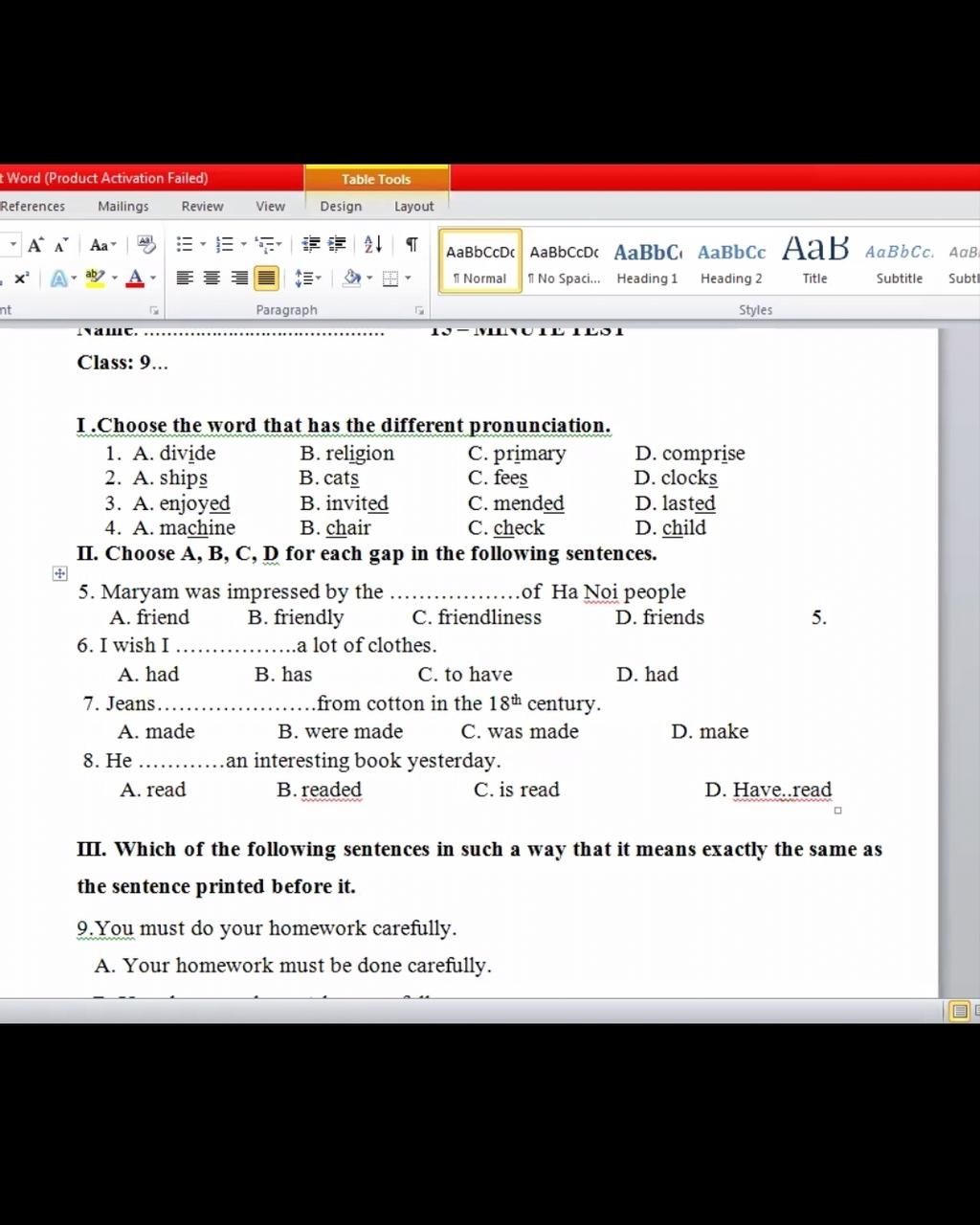Click the Grow Font icon
The height and width of the screenshot is (1225, 980).
(35, 245)
